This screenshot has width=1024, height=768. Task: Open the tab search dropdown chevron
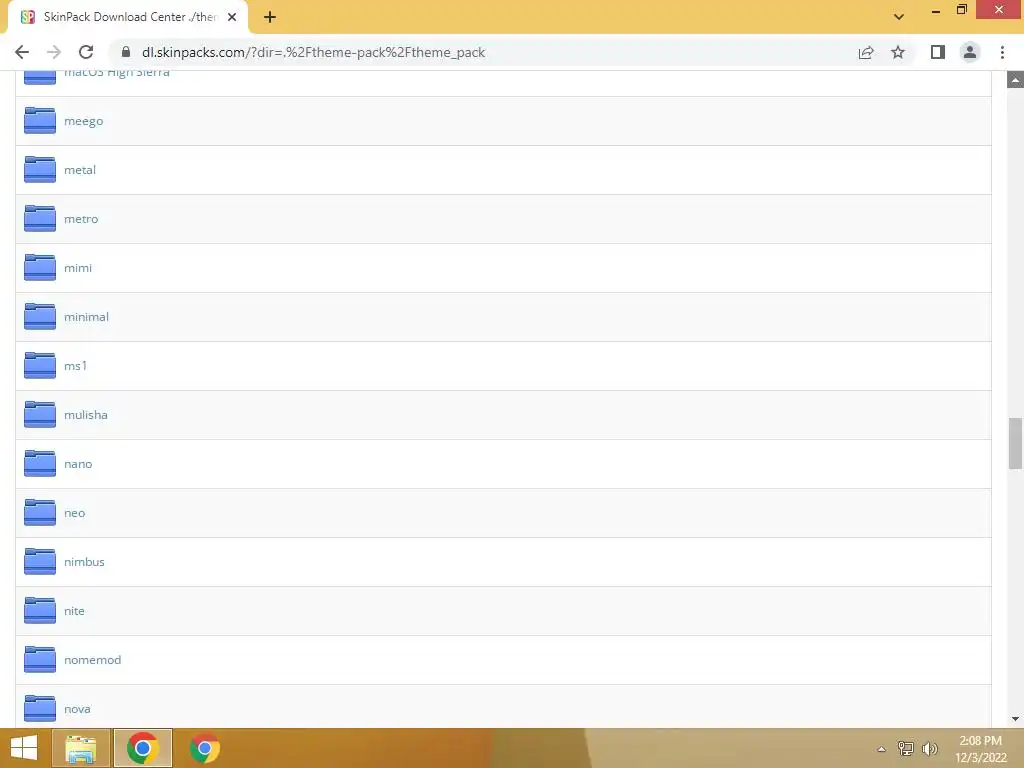click(x=899, y=17)
